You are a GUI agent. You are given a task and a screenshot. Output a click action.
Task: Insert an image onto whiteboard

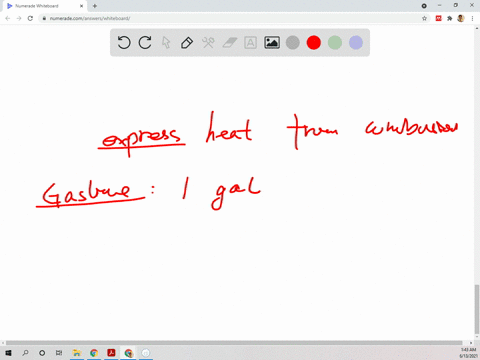coord(272,43)
